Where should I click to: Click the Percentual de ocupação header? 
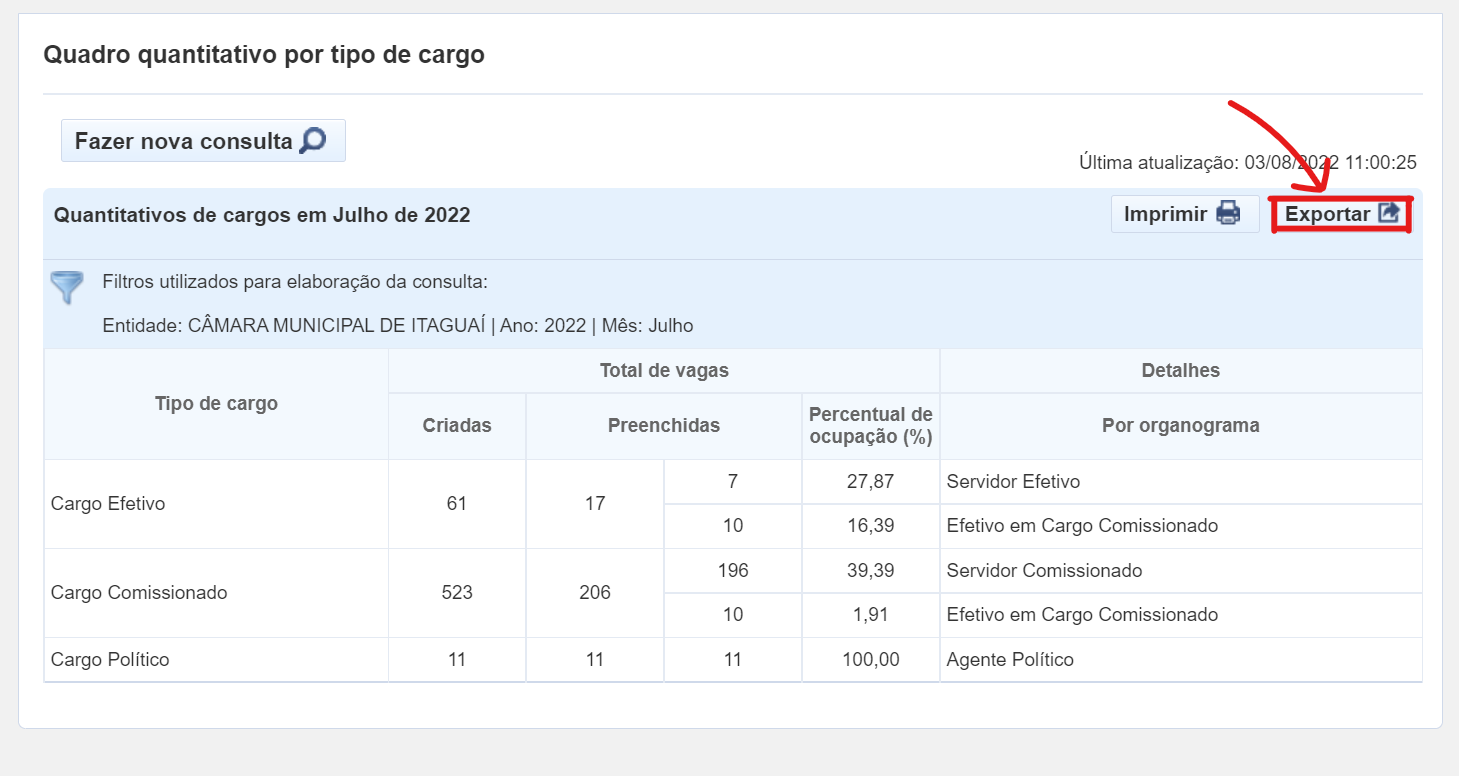click(x=870, y=426)
